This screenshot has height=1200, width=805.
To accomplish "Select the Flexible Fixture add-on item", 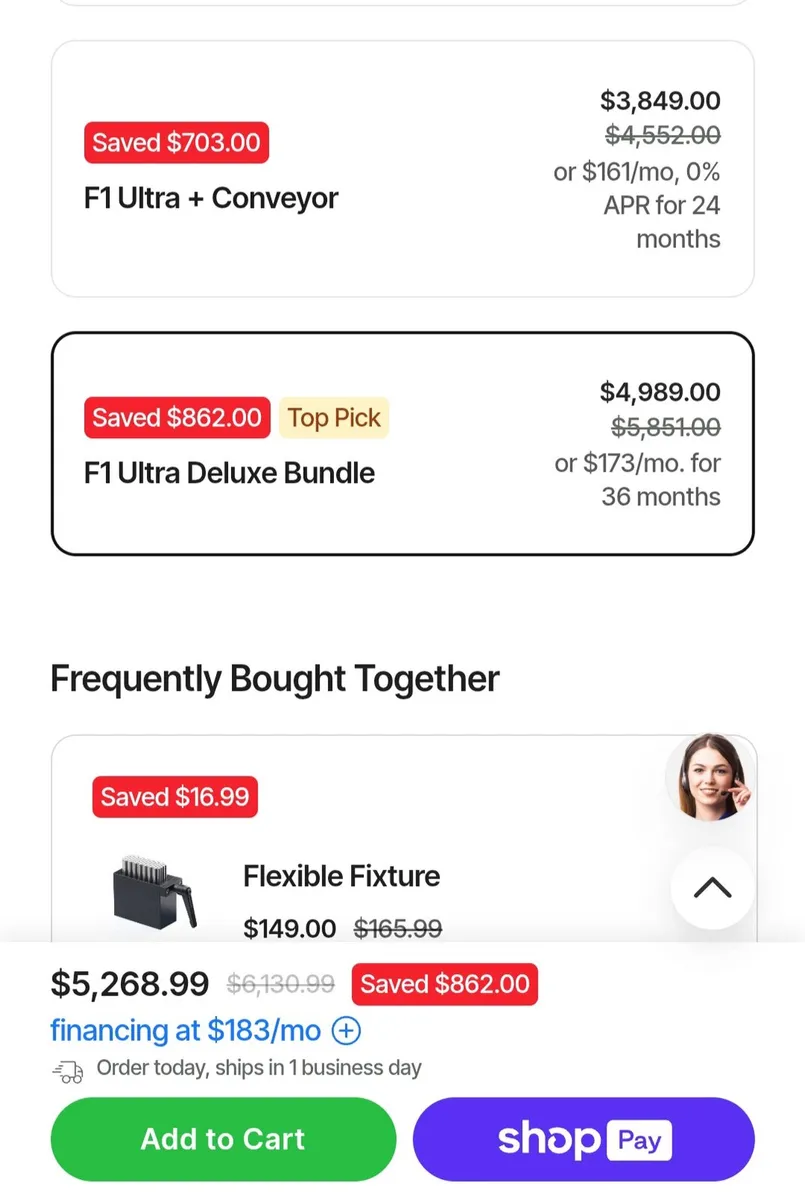I will click(x=402, y=875).
